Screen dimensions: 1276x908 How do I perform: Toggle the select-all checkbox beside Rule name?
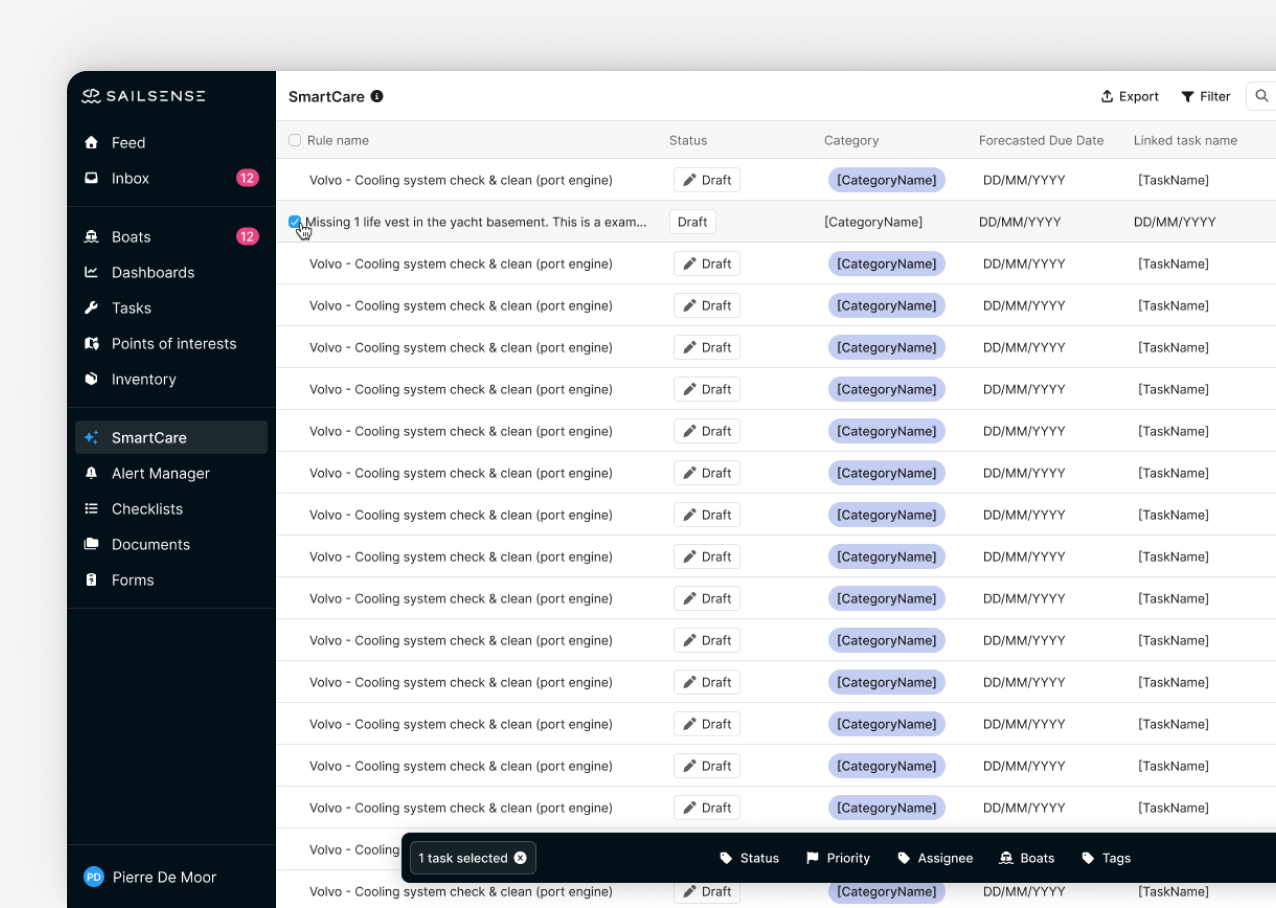295,140
